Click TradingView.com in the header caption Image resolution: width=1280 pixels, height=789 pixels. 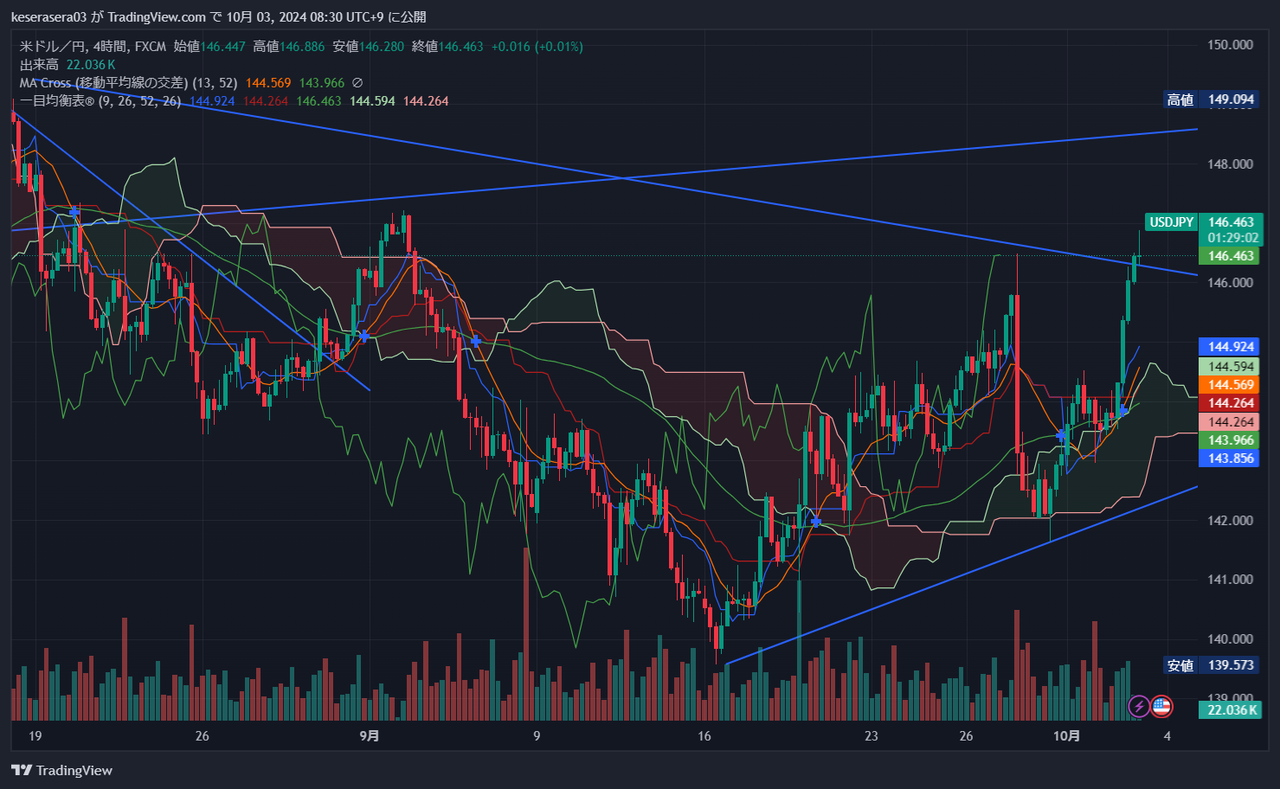click(x=158, y=16)
